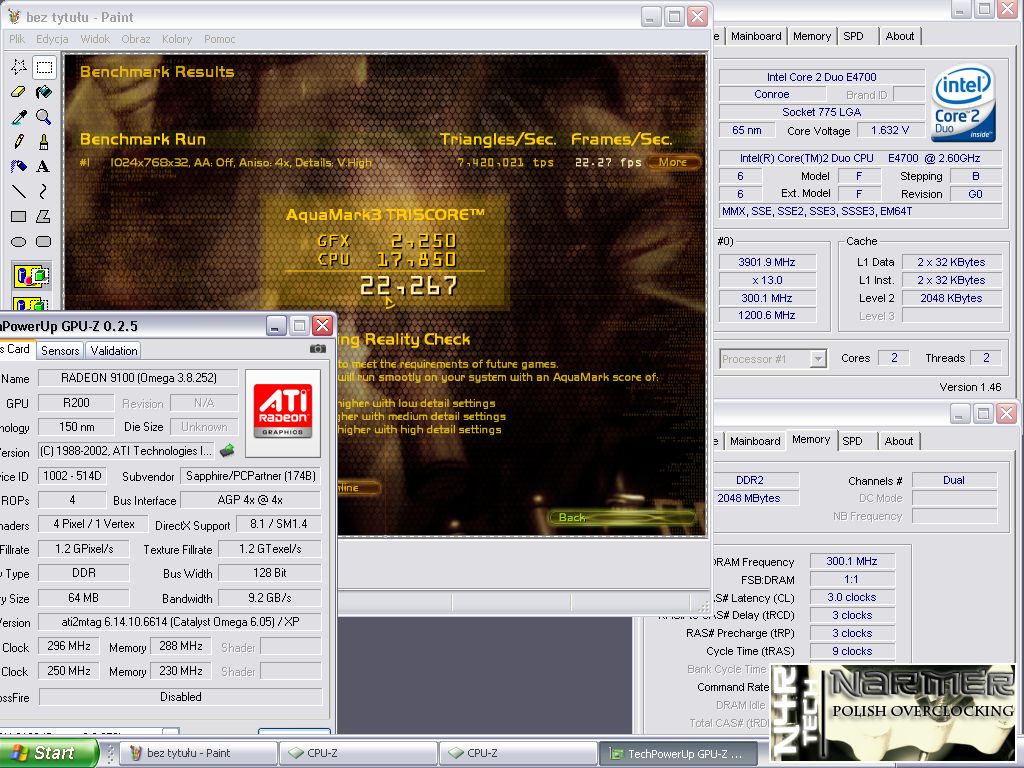The width and height of the screenshot is (1024, 768).
Task: Switch to the first CPU-Z taskbar button
Action: (359, 753)
